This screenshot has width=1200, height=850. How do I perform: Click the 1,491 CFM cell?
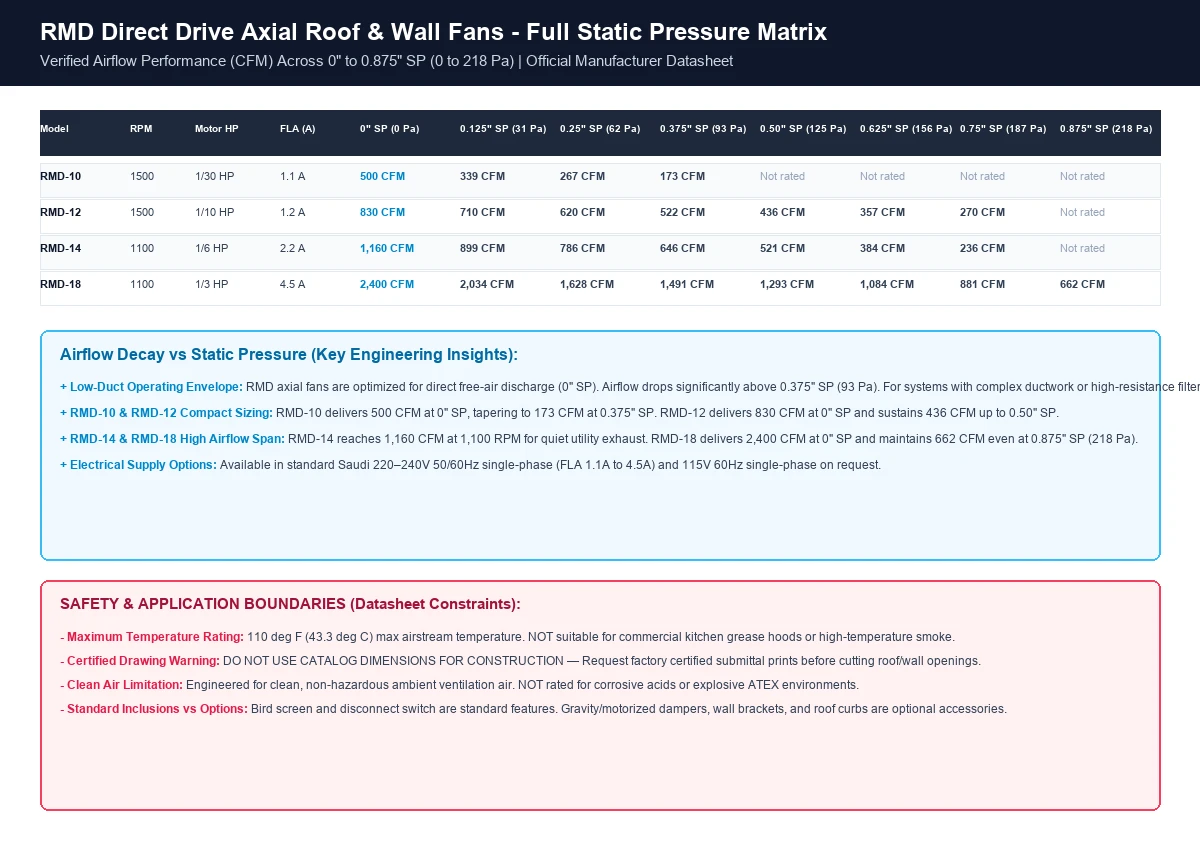pyautogui.click(x=687, y=285)
